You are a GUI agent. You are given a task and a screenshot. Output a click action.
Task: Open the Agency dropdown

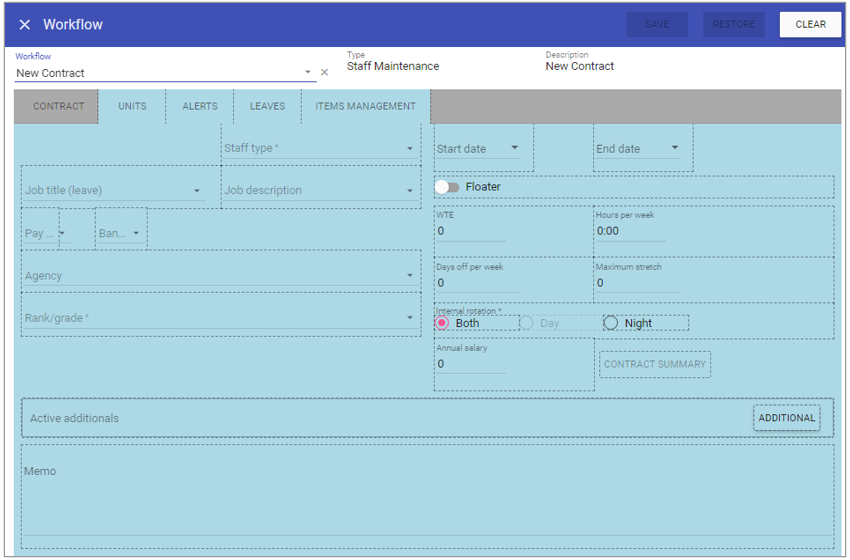coord(410,276)
